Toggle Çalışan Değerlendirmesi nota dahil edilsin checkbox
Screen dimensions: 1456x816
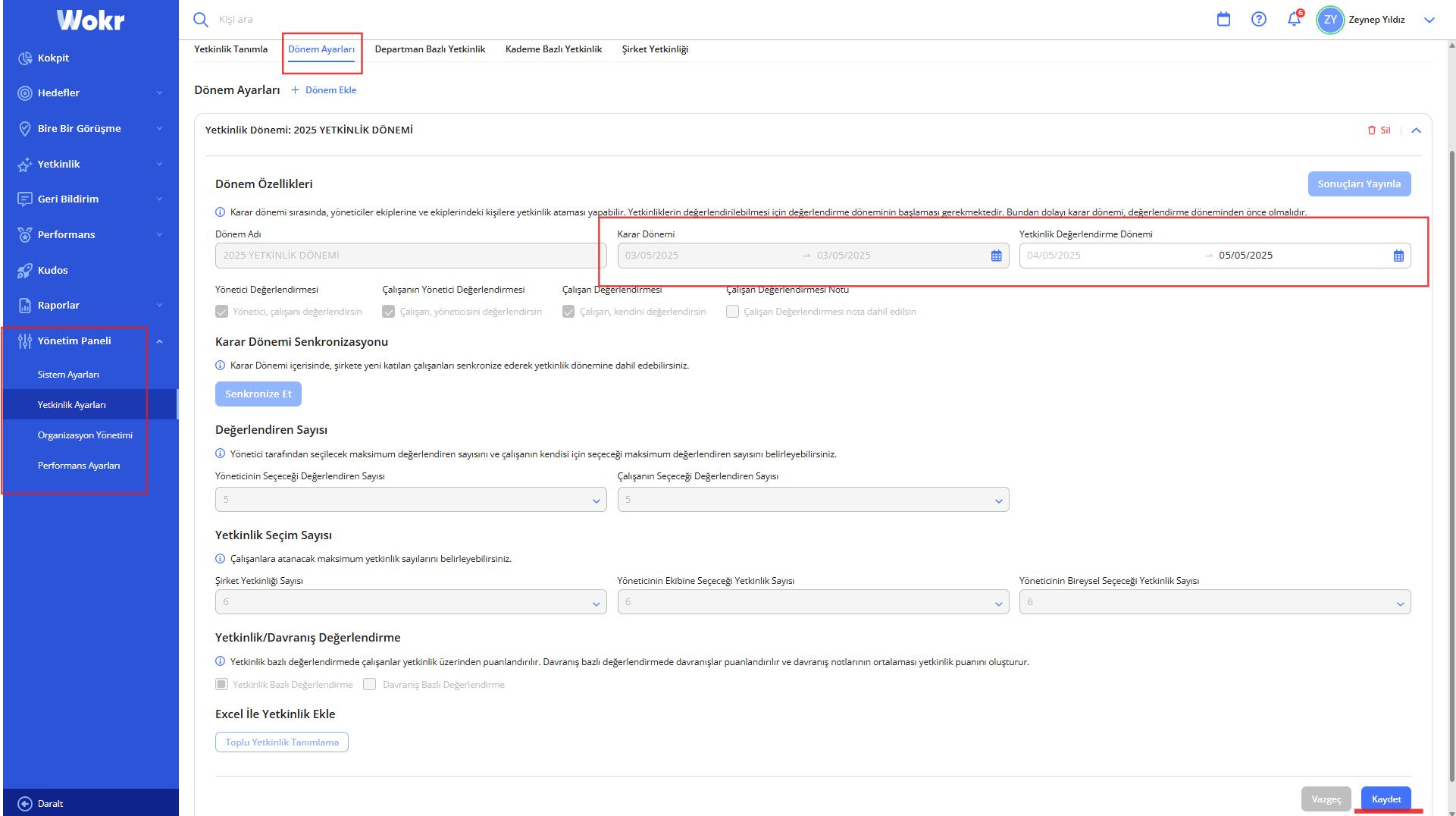tap(732, 312)
